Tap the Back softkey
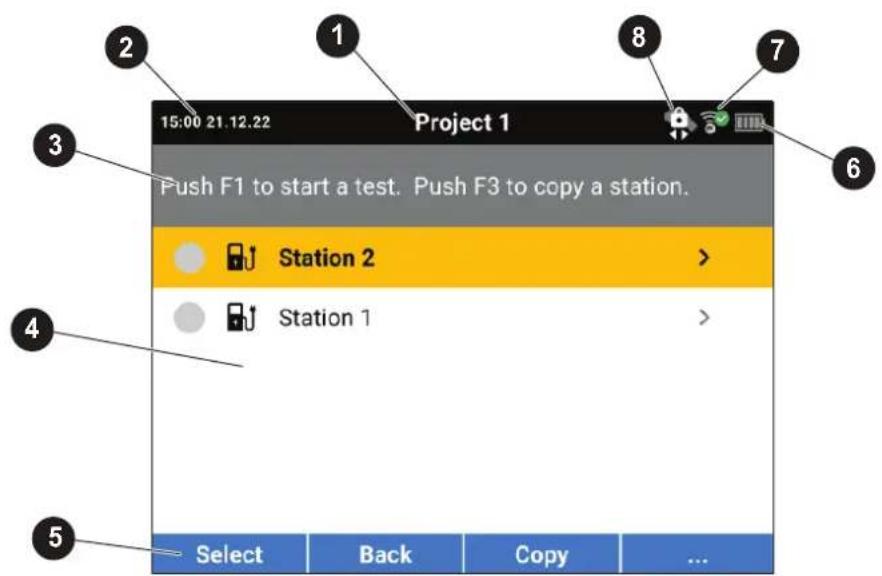 pyautogui.click(x=385, y=555)
